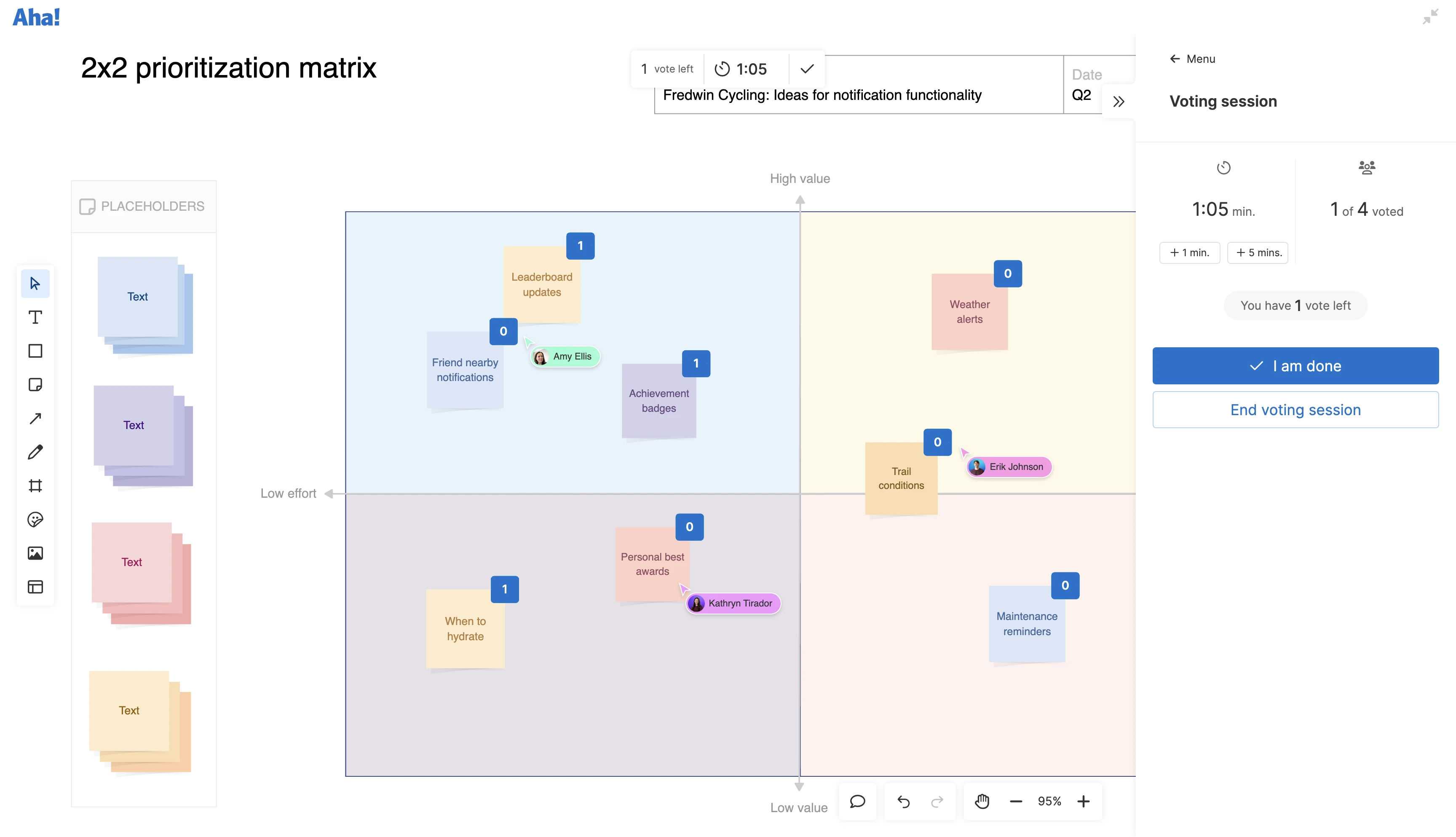This screenshot has width=1456, height=837.
Task: Go back using the Menu arrow
Action: click(1174, 58)
